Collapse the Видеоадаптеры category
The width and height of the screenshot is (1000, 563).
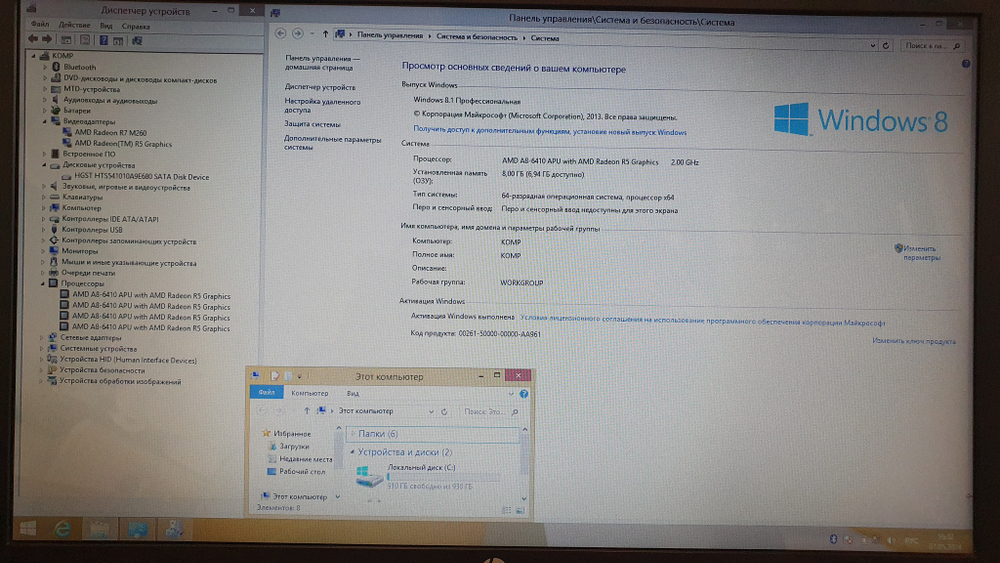pyautogui.click(x=45, y=121)
